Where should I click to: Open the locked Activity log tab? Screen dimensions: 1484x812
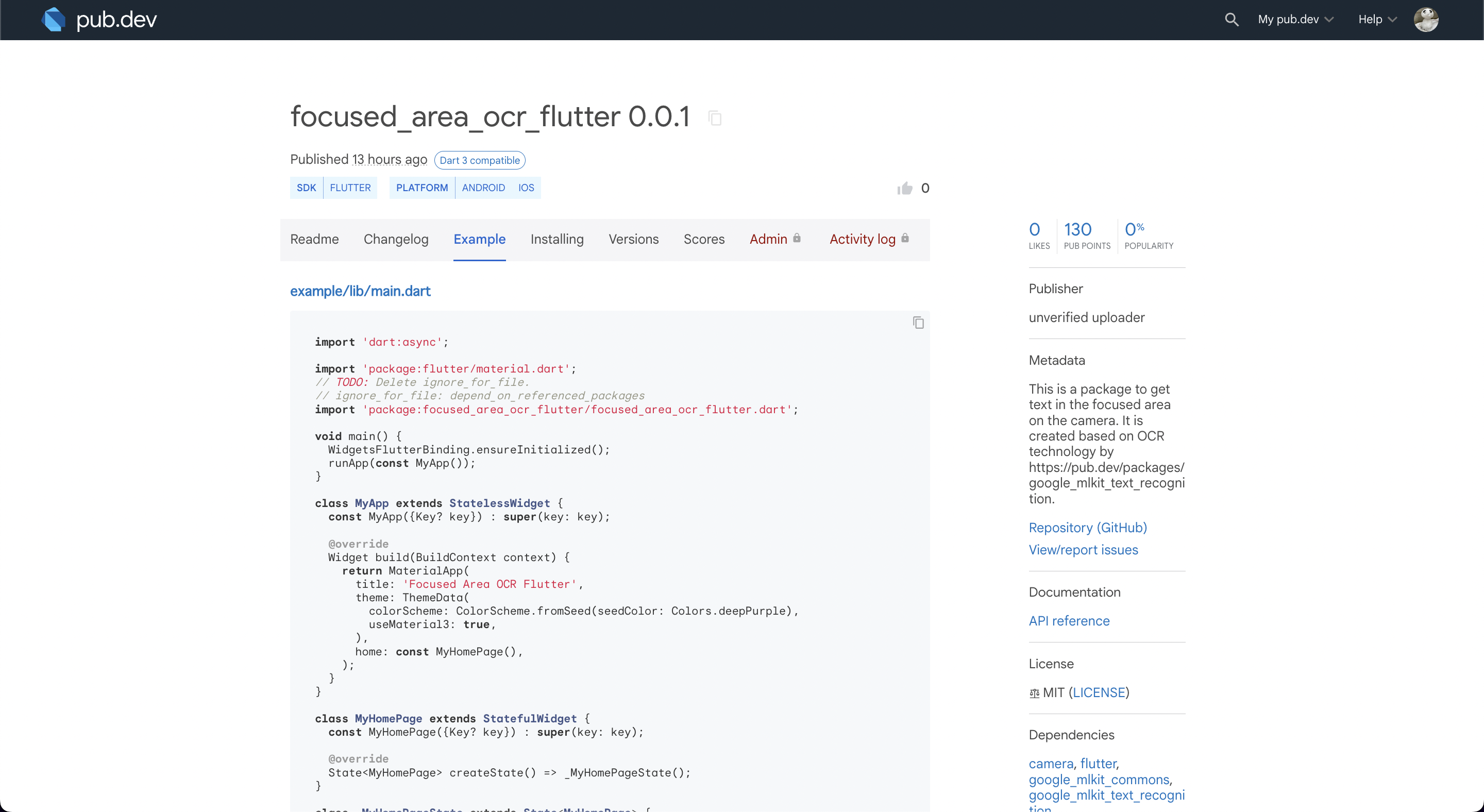(x=869, y=239)
